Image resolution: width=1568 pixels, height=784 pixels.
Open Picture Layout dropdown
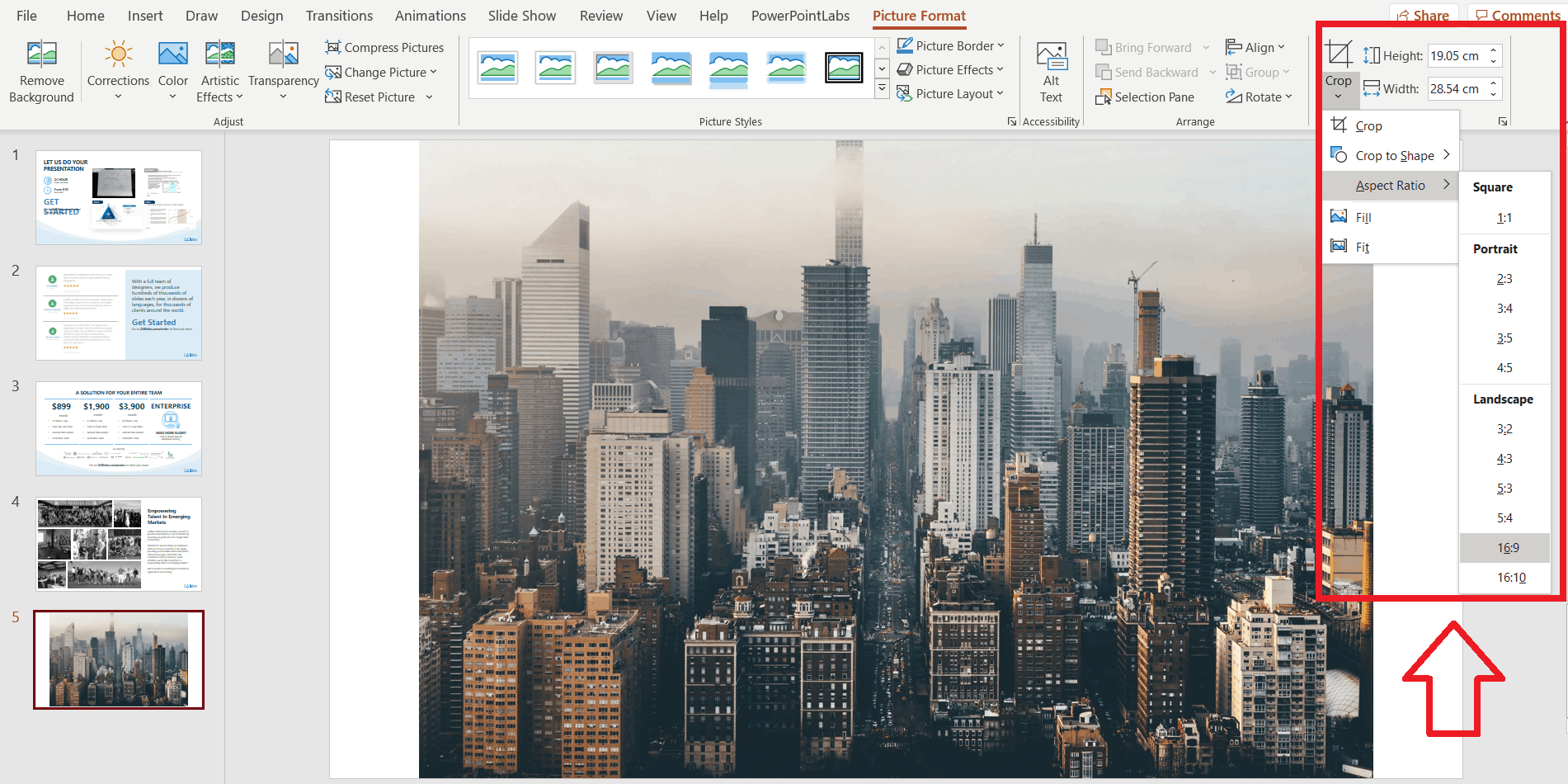coord(950,93)
